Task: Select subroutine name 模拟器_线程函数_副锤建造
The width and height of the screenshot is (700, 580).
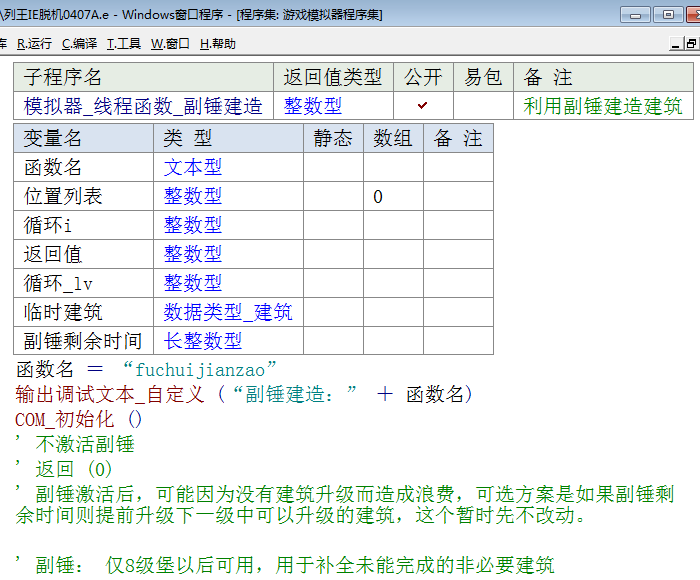Action: [x=143, y=106]
